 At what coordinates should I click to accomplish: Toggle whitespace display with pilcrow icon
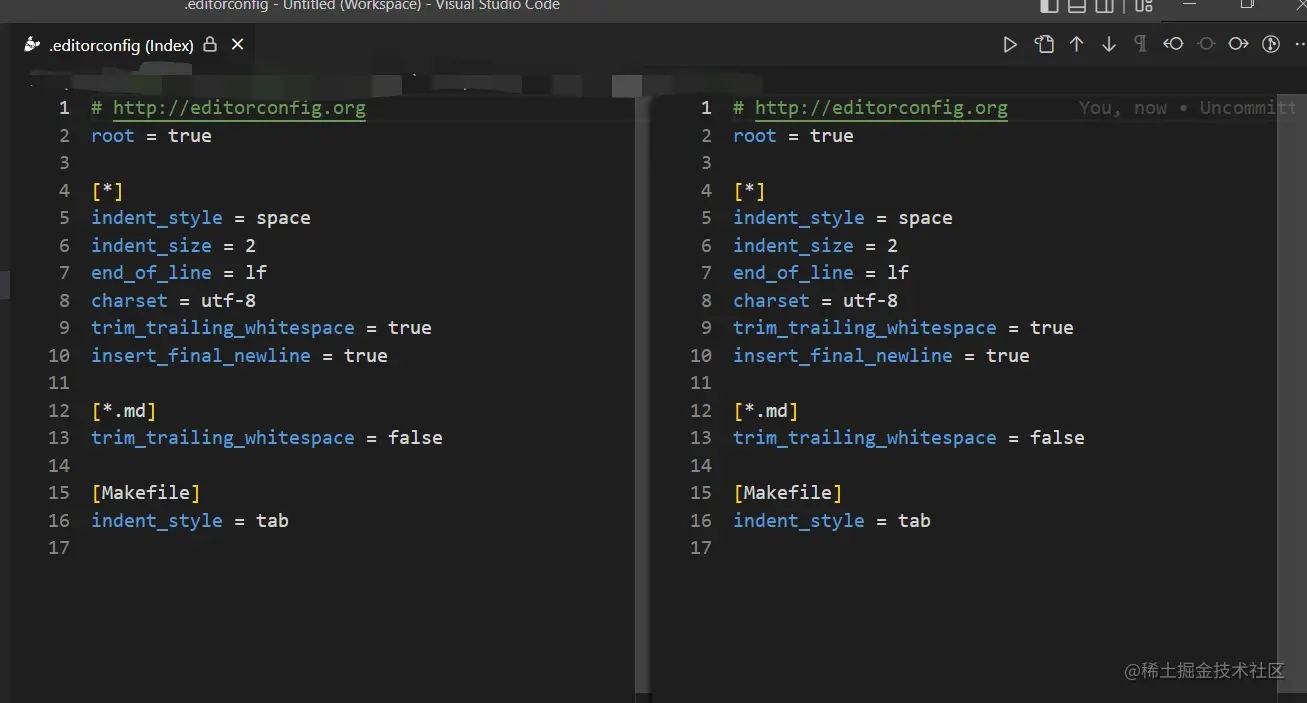1141,44
